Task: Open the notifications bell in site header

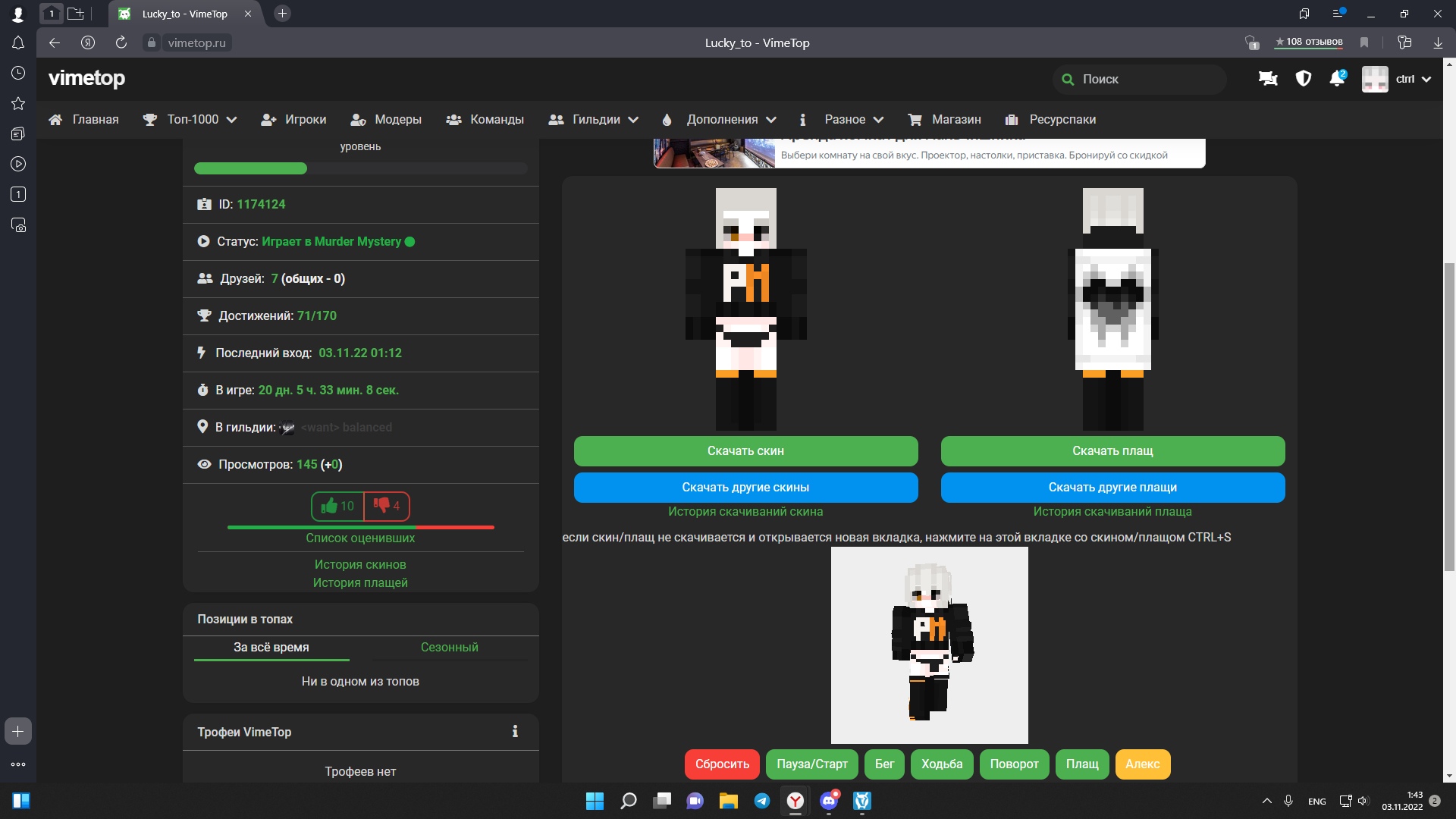Action: point(1336,79)
